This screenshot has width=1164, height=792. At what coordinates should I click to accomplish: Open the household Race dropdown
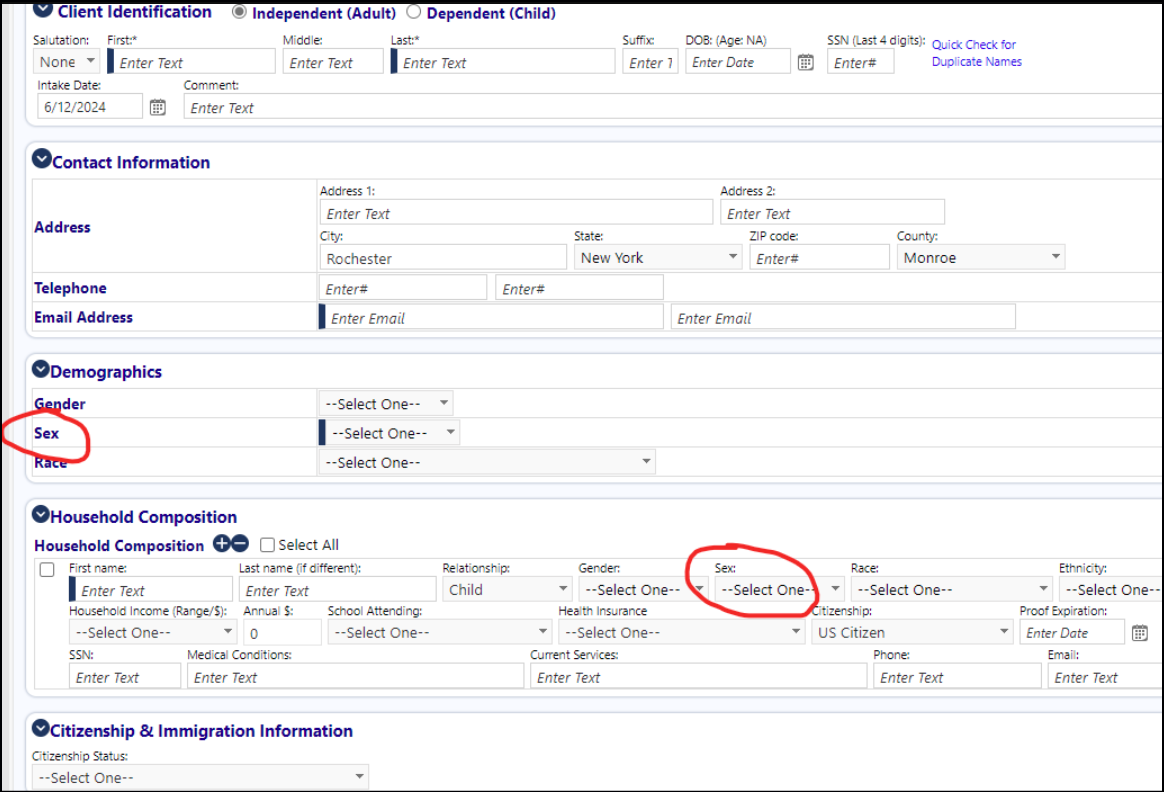(x=952, y=589)
